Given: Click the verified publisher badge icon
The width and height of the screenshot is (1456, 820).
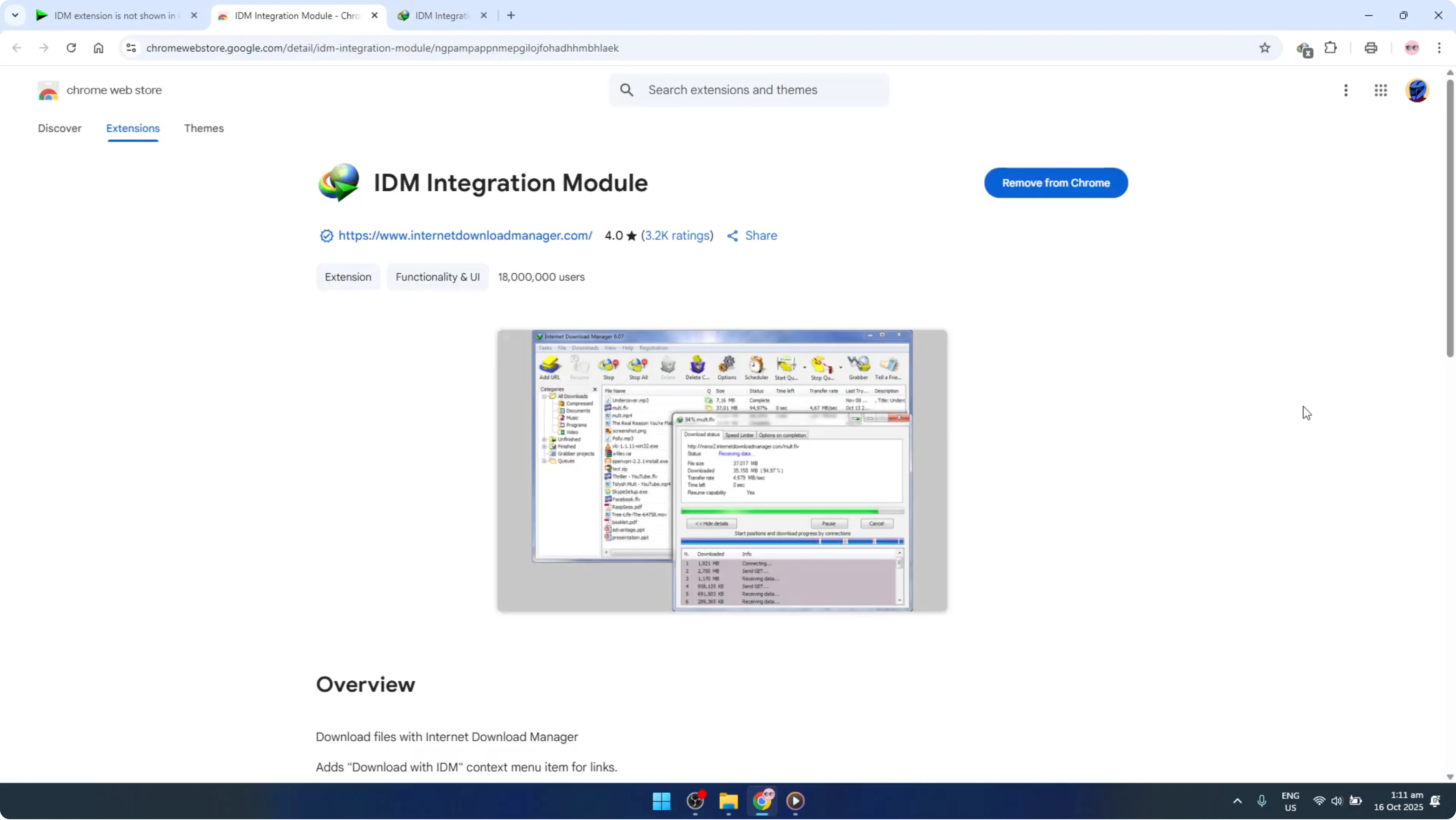Looking at the screenshot, I should pyautogui.click(x=326, y=235).
